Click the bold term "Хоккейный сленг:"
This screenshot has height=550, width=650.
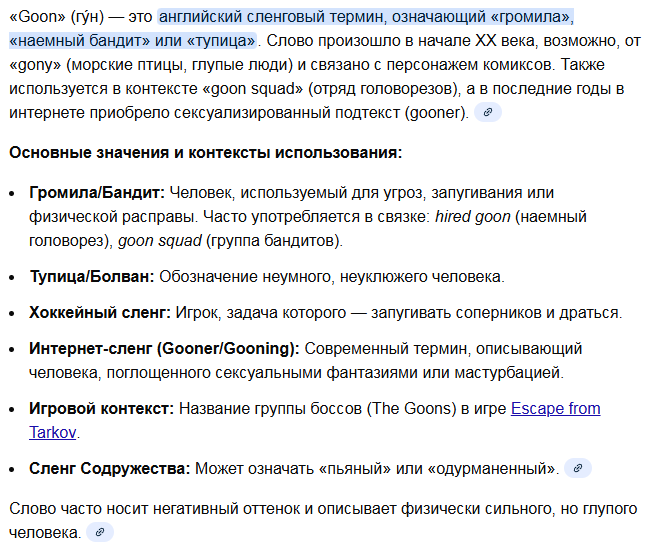(x=100, y=312)
